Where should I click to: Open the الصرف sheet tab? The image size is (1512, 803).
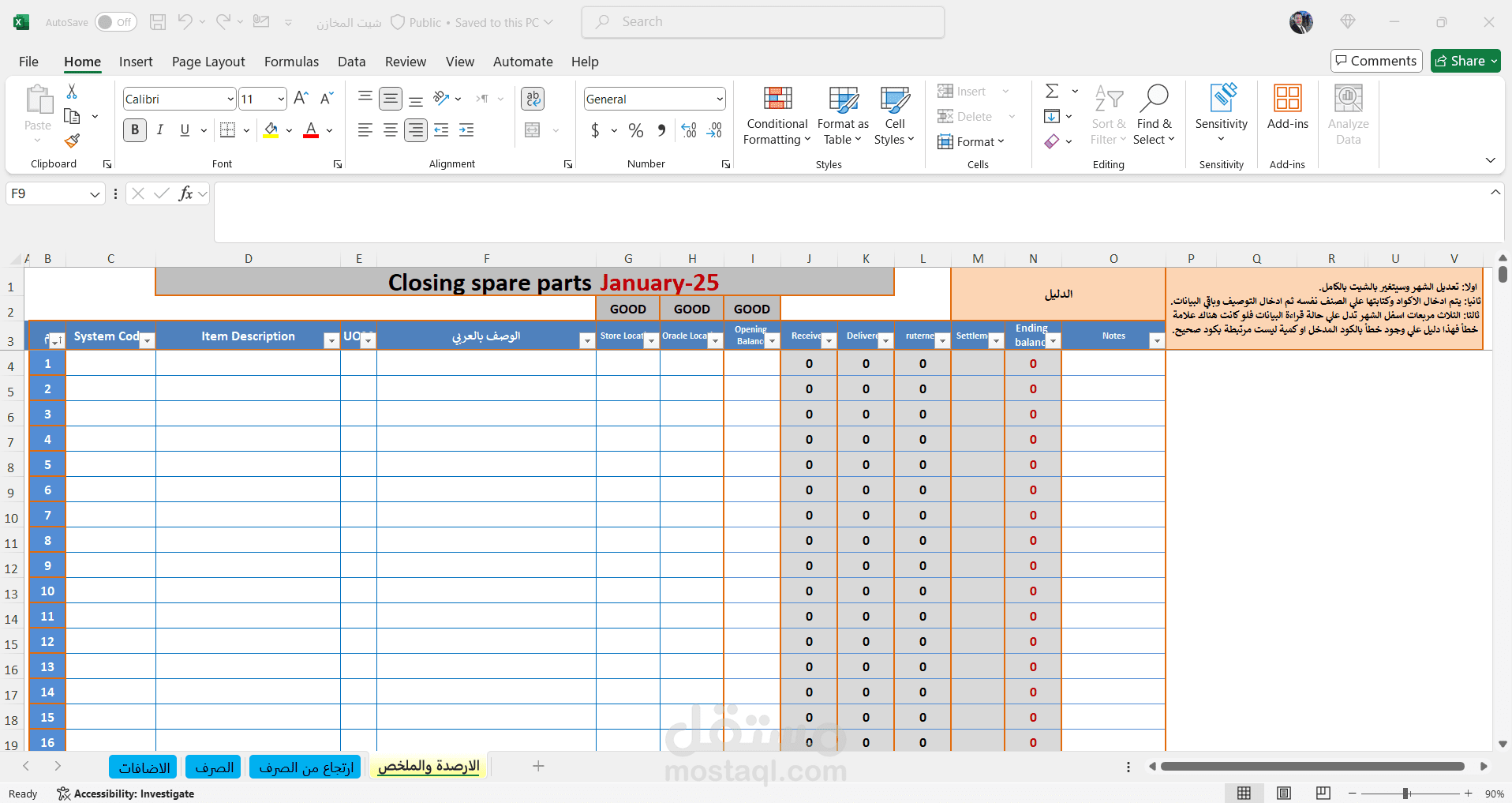(214, 767)
